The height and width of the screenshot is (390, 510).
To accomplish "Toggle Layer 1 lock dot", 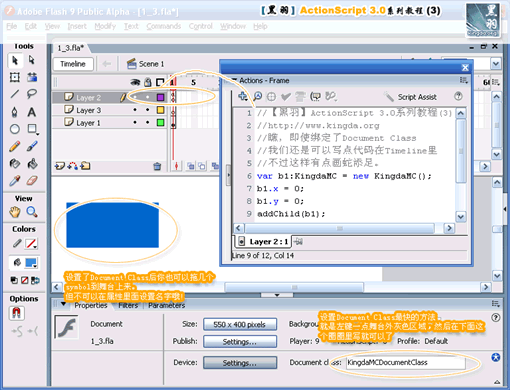I will click(148, 123).
